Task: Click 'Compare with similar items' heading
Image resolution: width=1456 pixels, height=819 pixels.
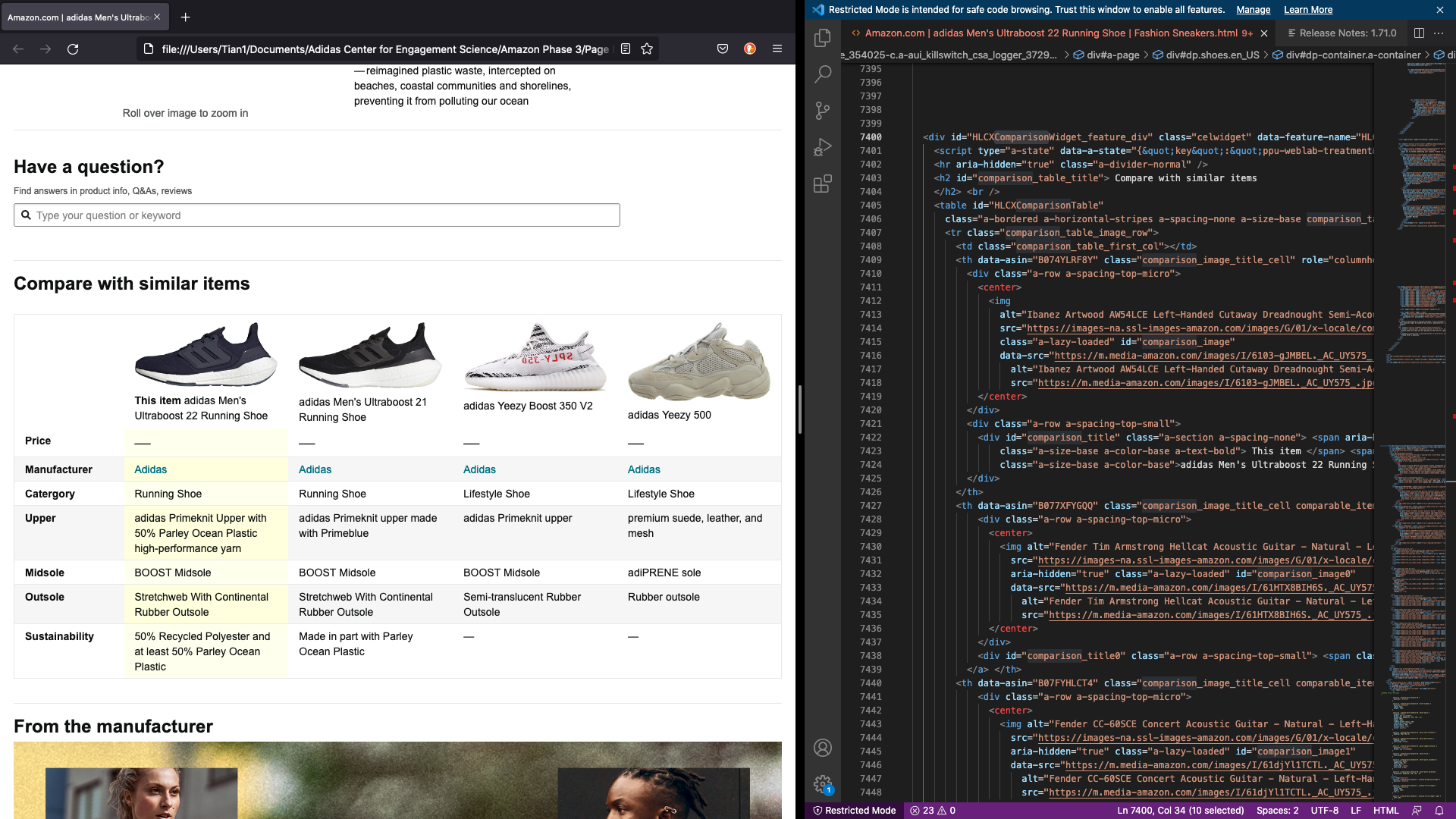Action: tap(132, 284)
